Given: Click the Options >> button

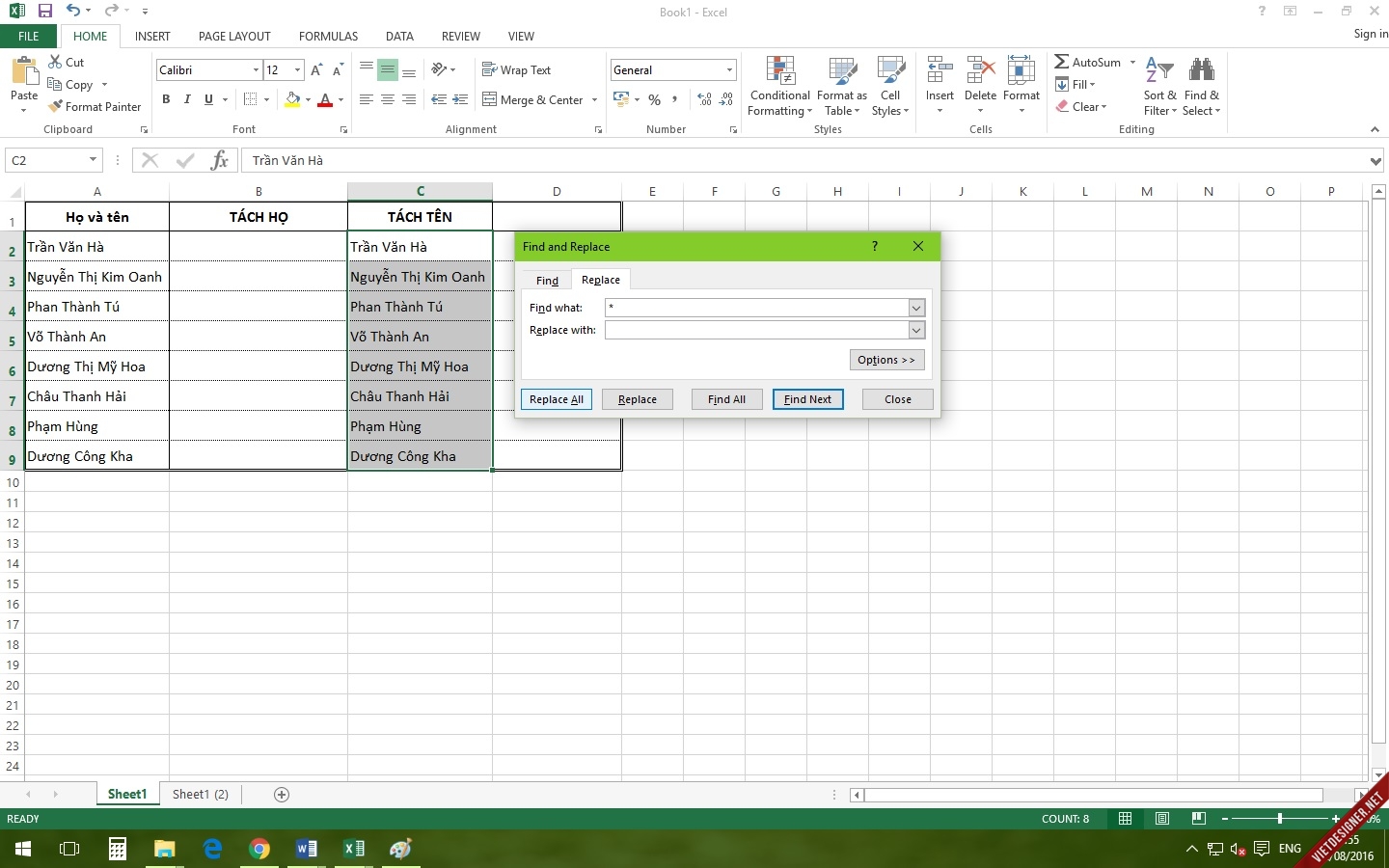Looking at the screenshot, I should [886, 360].
